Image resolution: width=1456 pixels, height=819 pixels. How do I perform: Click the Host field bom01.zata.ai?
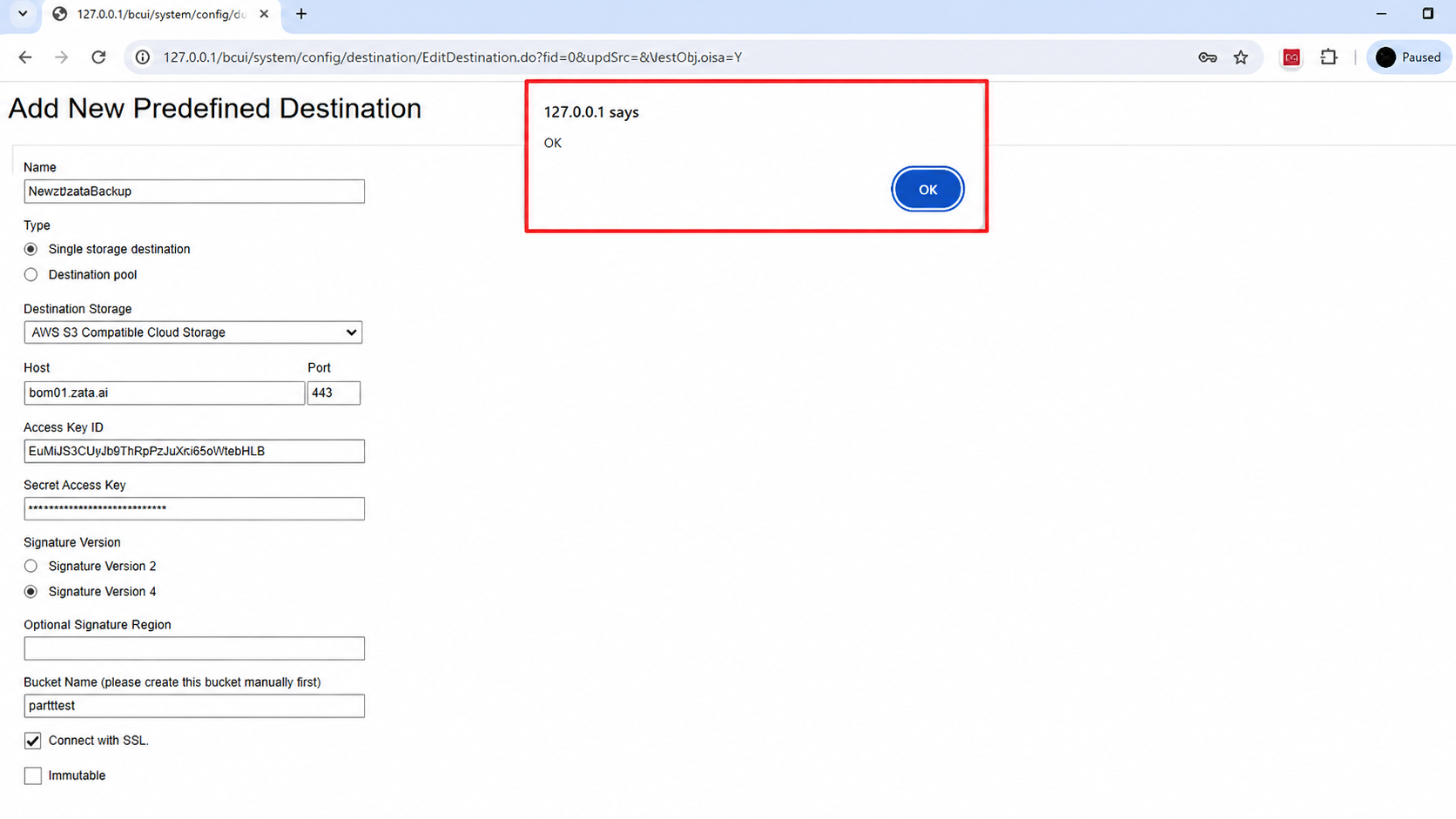click(165, 393)
